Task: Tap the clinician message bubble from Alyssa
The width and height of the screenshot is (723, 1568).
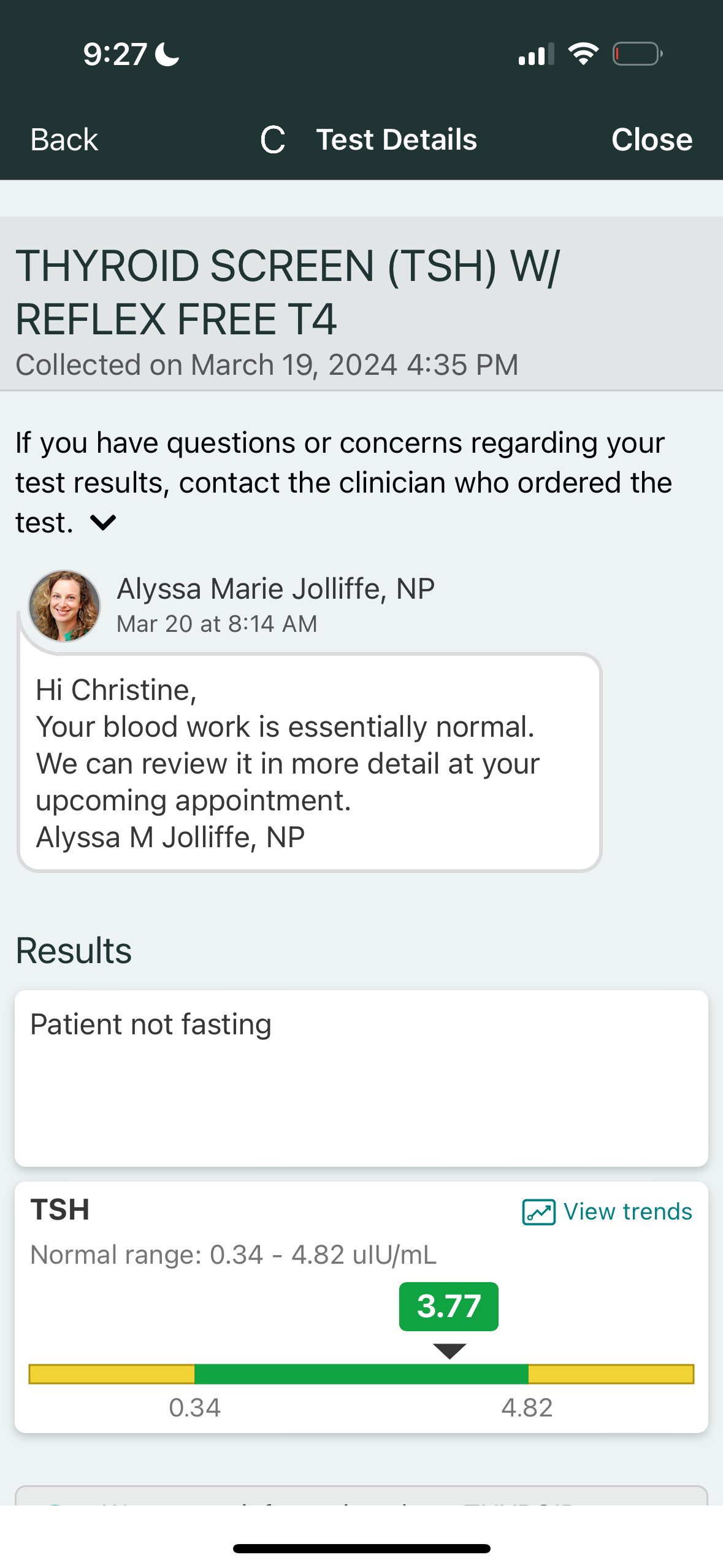Action: click(310, 763)
